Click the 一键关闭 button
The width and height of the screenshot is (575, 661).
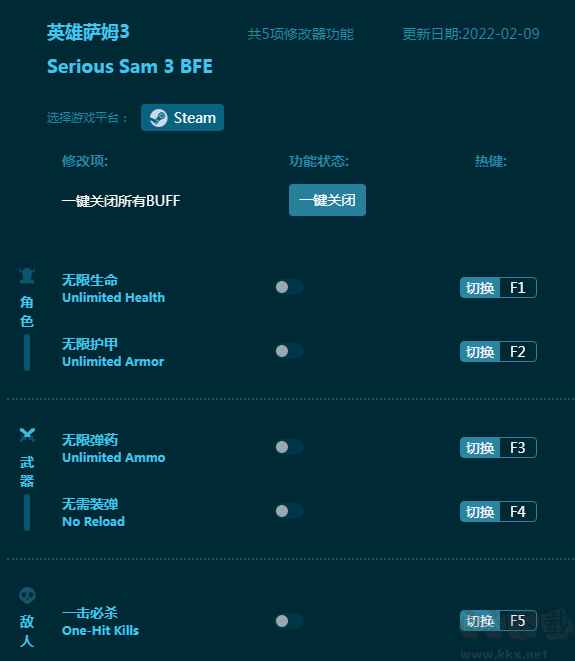(x=327, y=200)
